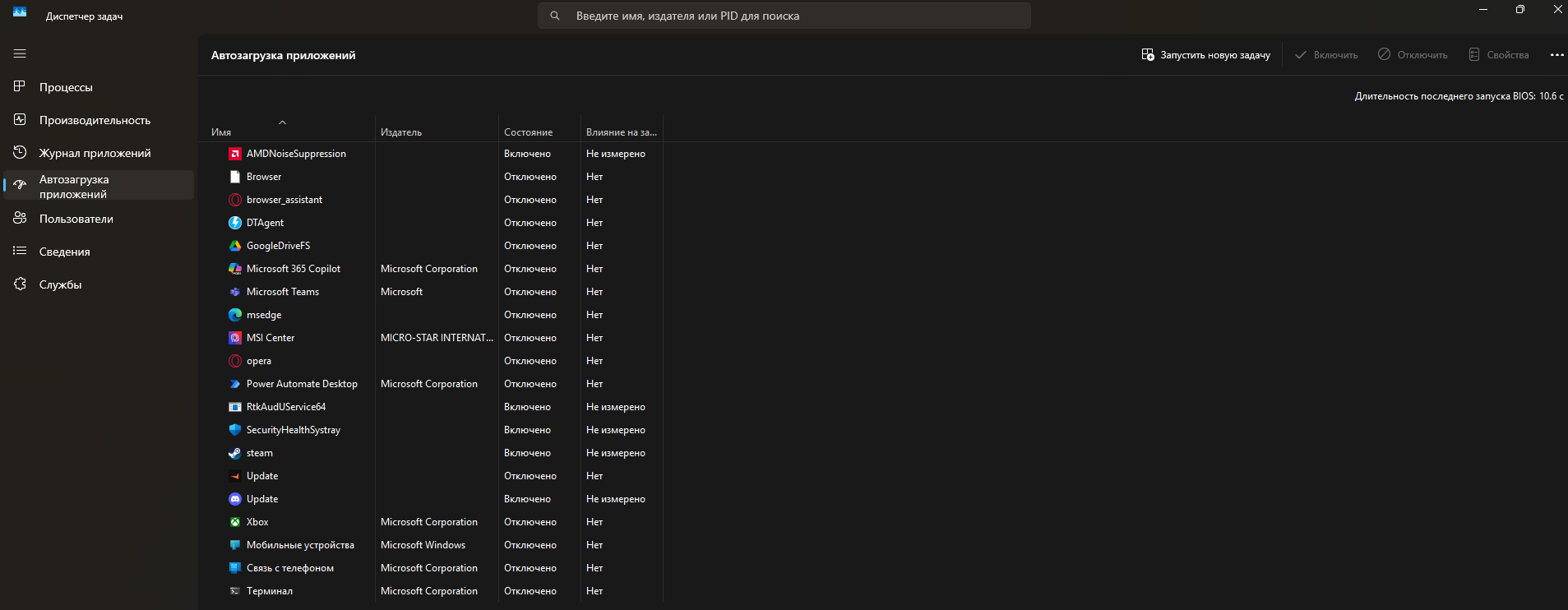Click the Opera app icon
The image size is (1568, 610).
coord(235,361)
